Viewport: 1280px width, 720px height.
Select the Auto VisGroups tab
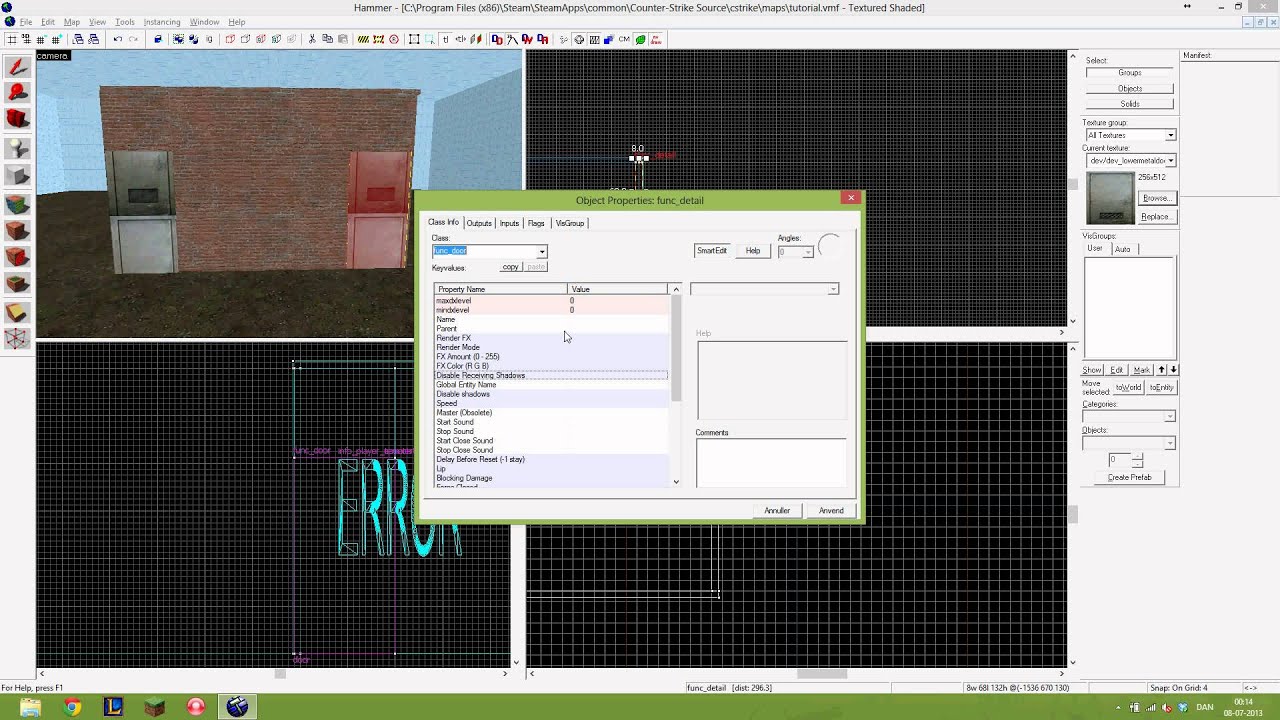(x=1123, y=249)
